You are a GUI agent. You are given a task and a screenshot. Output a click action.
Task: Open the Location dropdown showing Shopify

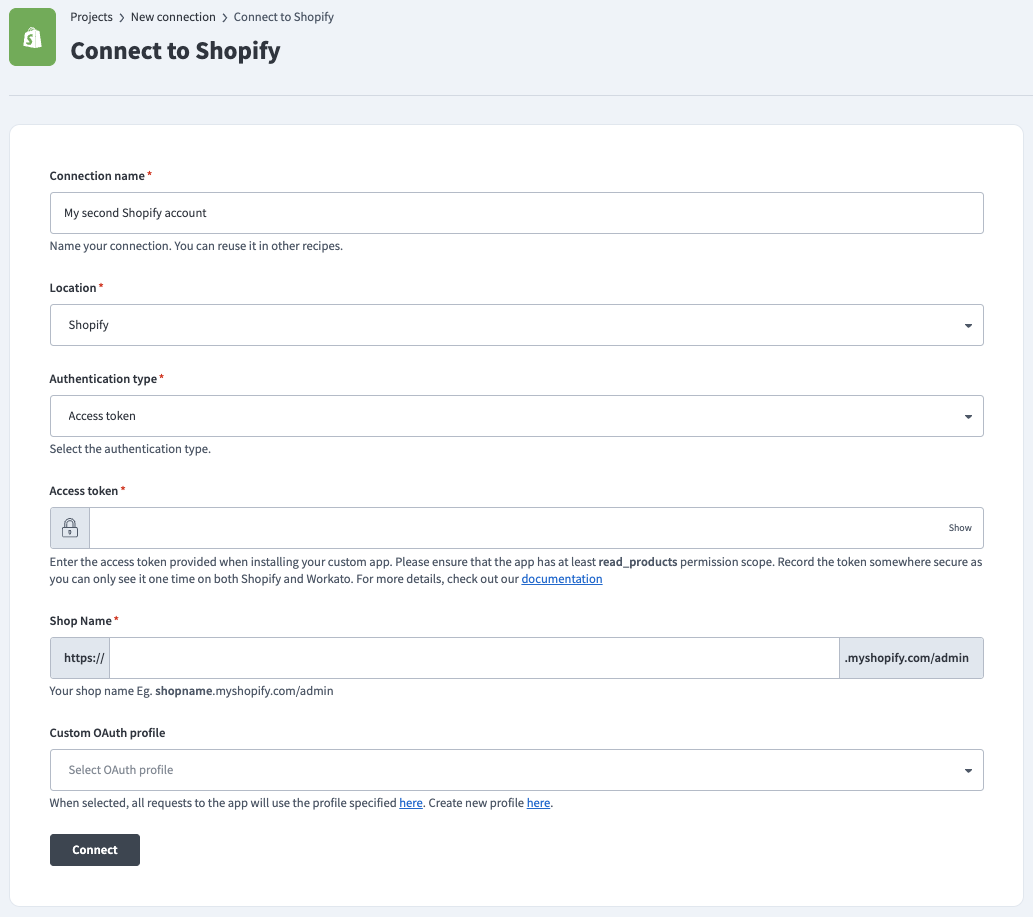pos(516,324)
